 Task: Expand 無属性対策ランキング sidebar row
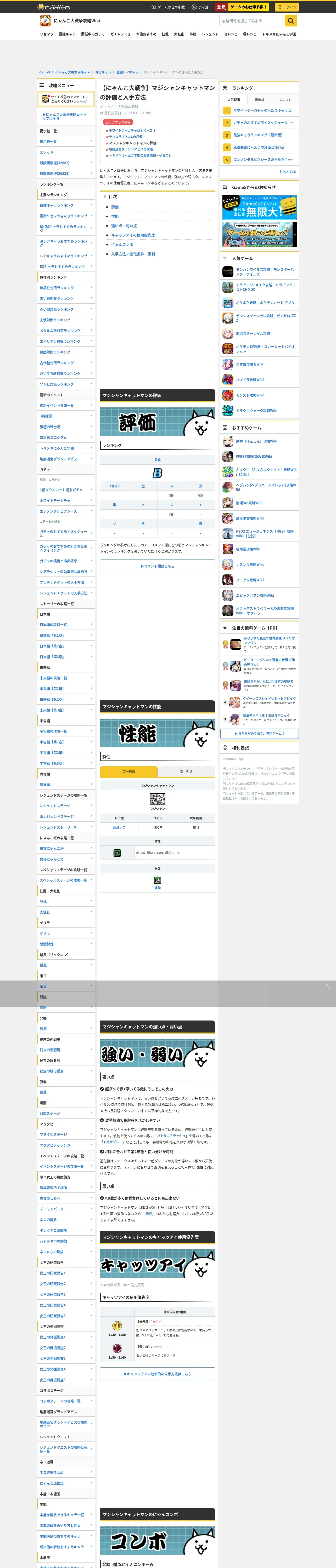(66, 288)
